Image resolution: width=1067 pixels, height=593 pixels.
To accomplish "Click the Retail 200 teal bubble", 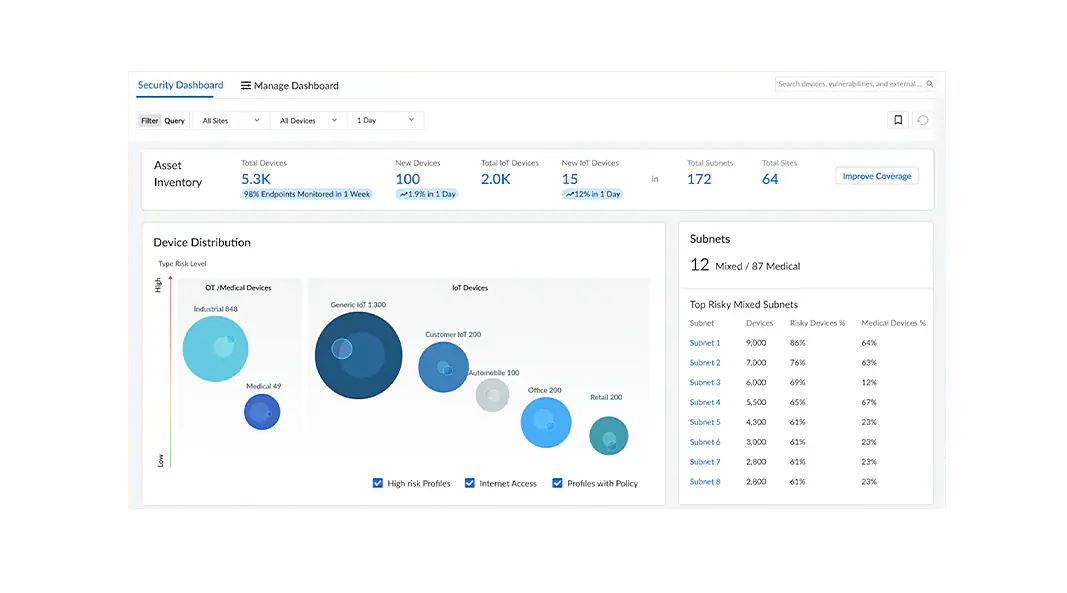I will coord(608,436).
